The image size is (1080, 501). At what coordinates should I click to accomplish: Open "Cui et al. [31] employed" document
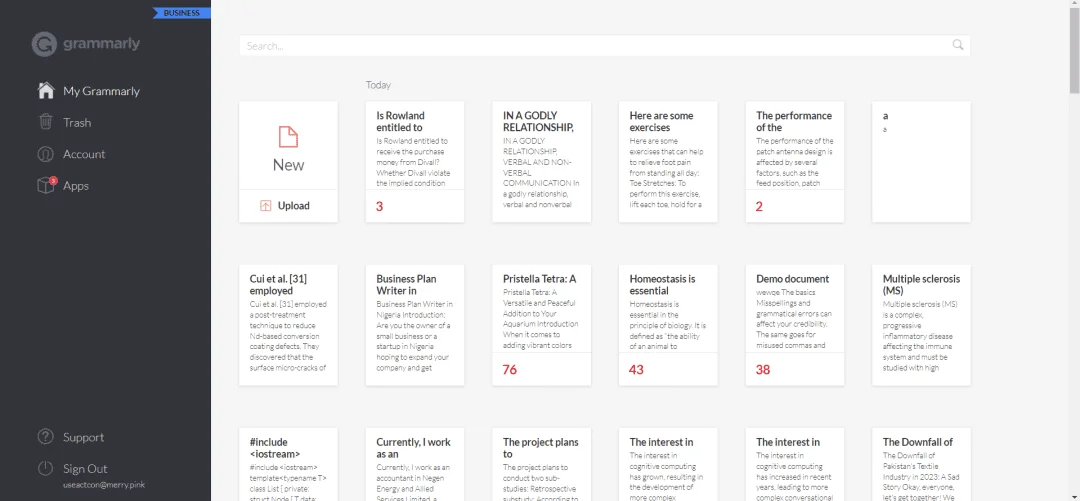(x=288, y=325)
